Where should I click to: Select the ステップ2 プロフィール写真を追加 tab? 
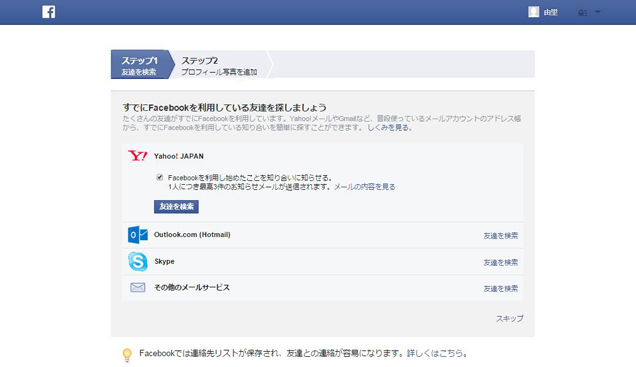click(x=219, y=66)
